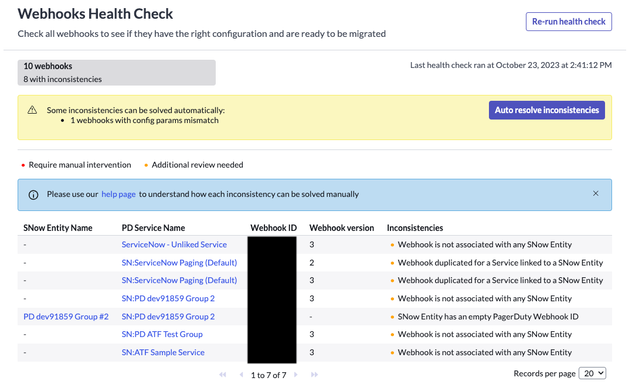This screenshot has height=388, width=632.
Task: Click '1 webhooks with config params mismatch'
Action: click(144, 120)
